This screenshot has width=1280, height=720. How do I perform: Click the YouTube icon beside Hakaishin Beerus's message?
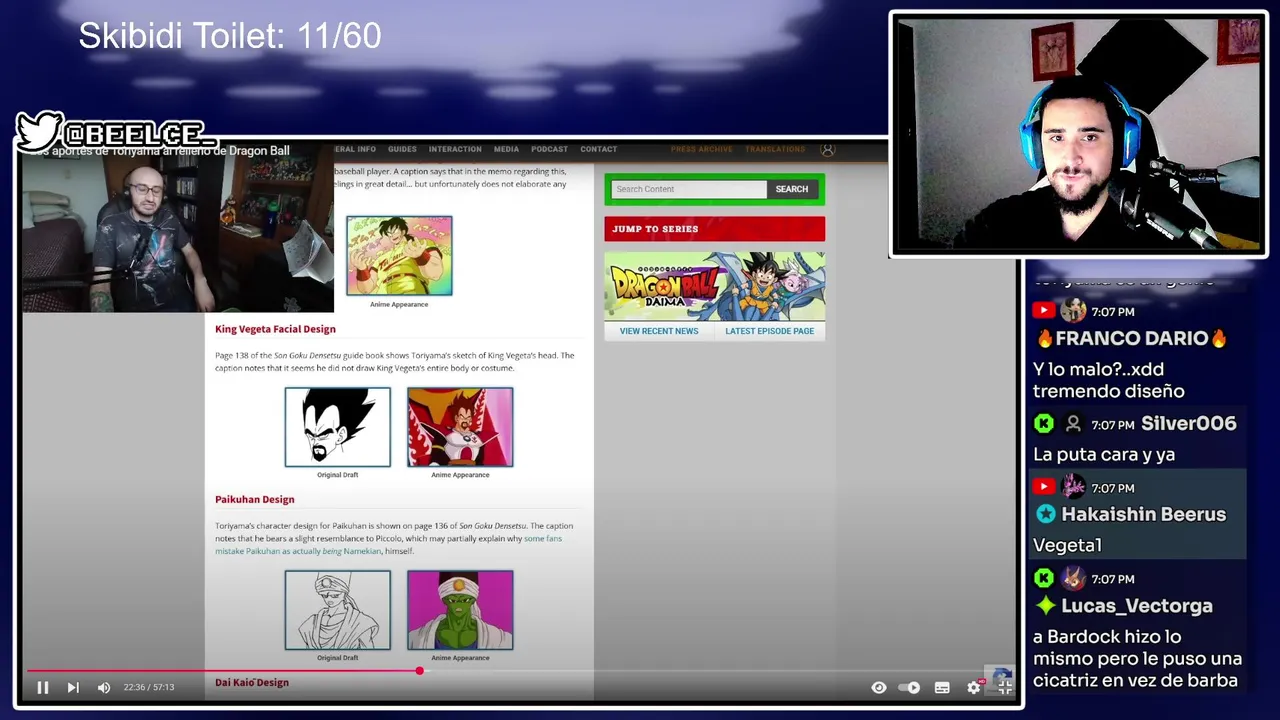1044,487
